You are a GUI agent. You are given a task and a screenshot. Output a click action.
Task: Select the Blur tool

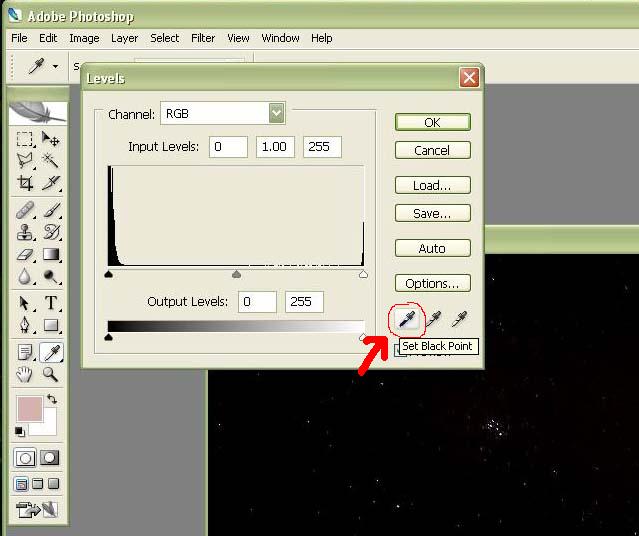point(25,276)
